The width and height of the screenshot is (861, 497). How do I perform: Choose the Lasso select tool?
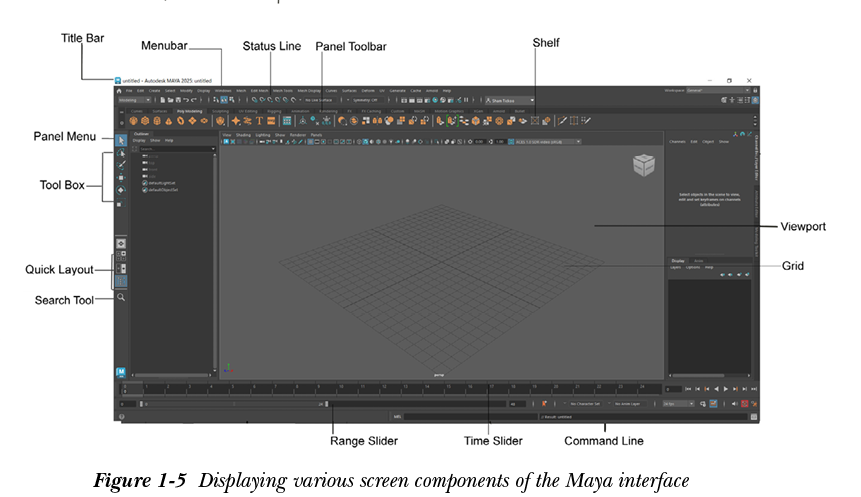(x=121, y=153)
